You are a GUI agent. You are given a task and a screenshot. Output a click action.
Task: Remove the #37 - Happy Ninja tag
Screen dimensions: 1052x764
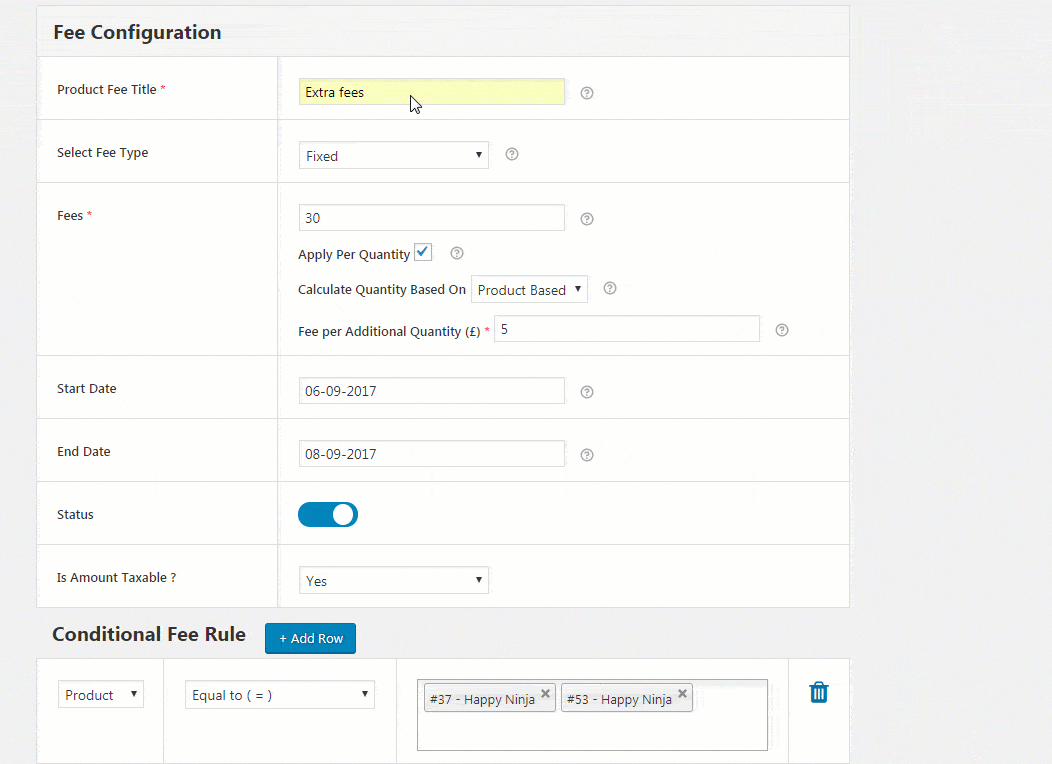pyautogui.click(x=545, y=693)
